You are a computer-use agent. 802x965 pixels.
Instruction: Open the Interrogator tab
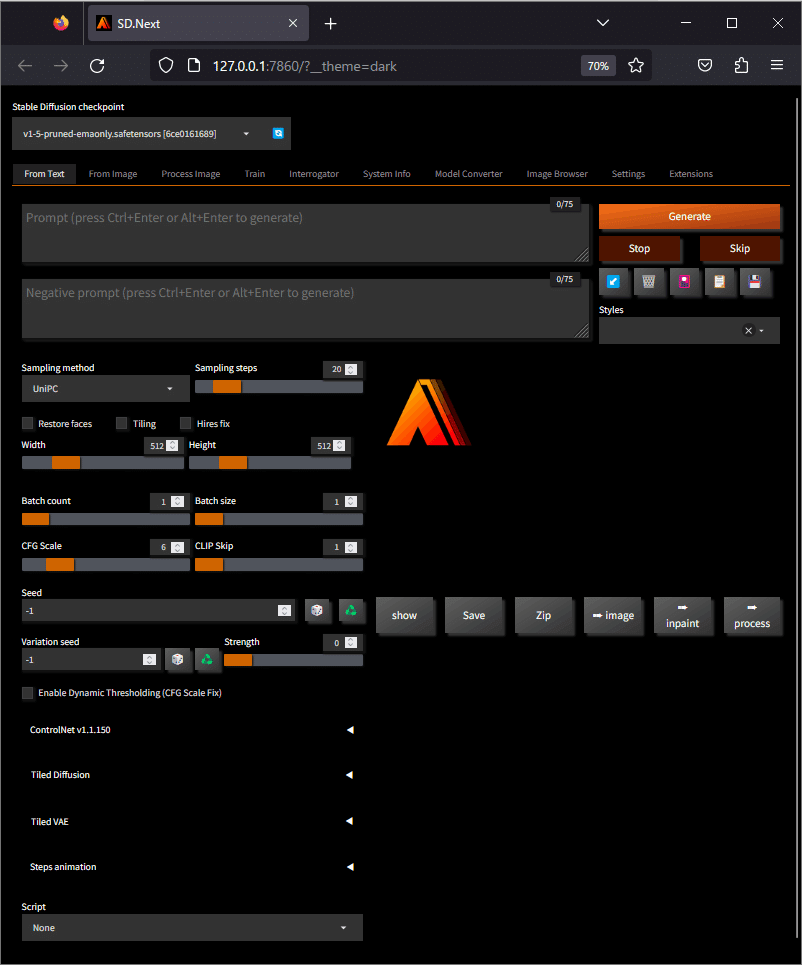314,174
